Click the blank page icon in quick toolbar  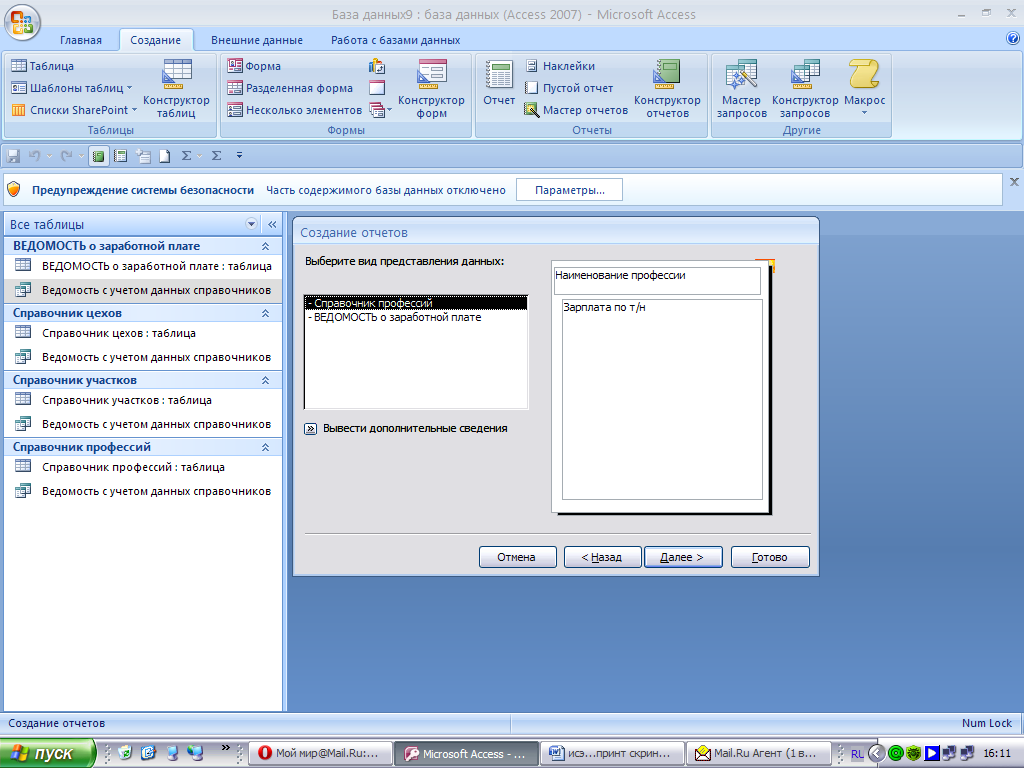(x=165, y=156)
